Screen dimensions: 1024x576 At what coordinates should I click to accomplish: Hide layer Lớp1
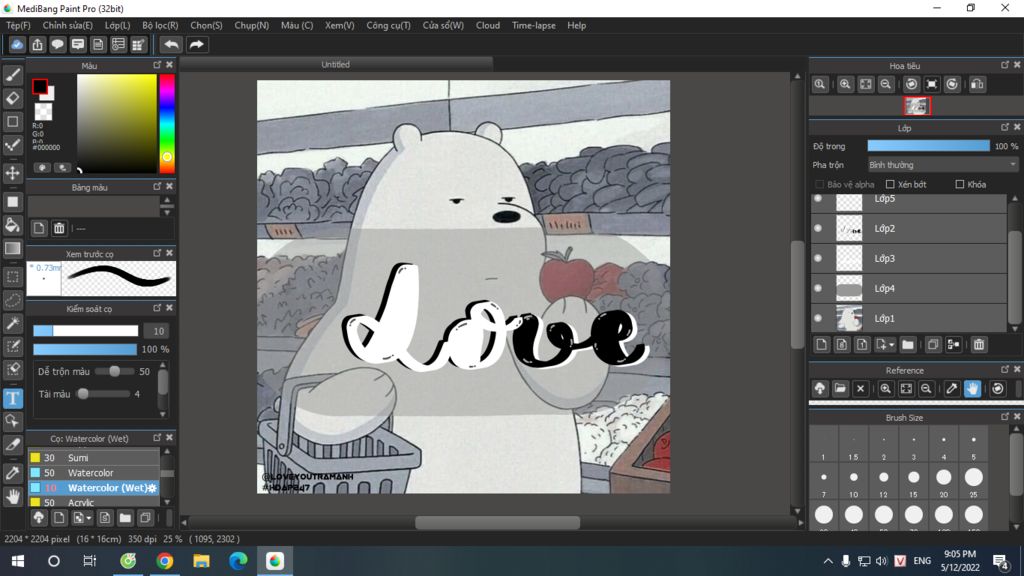(818, 318)
